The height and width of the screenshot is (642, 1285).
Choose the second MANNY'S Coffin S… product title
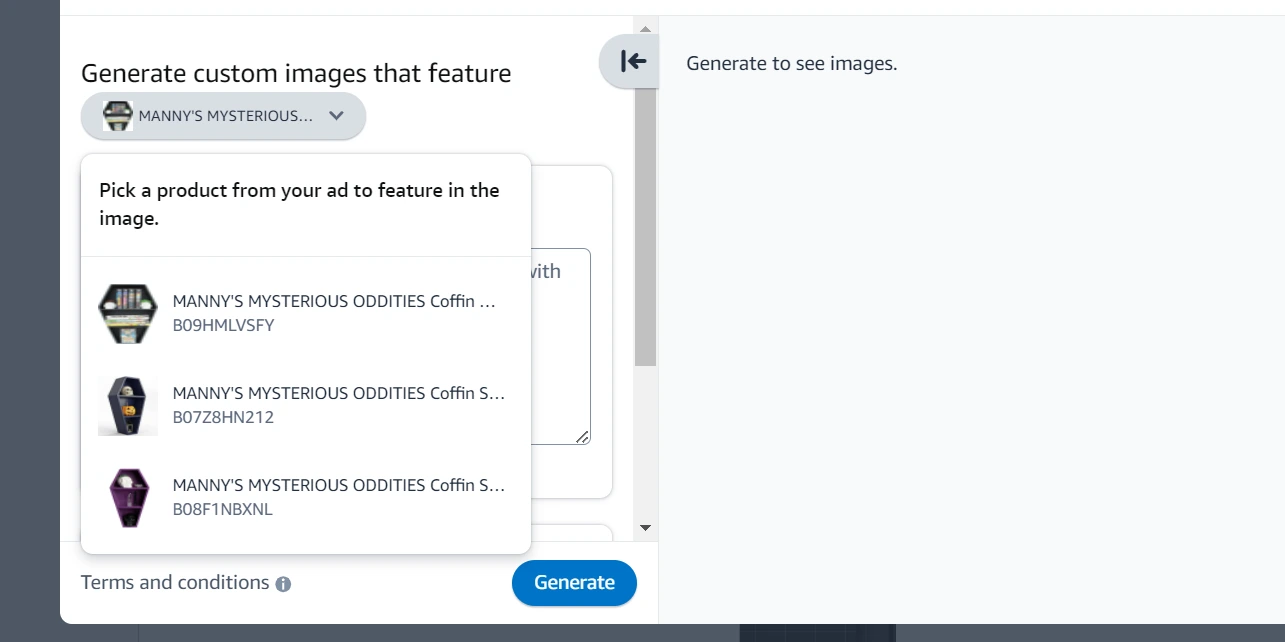point(338,393)
